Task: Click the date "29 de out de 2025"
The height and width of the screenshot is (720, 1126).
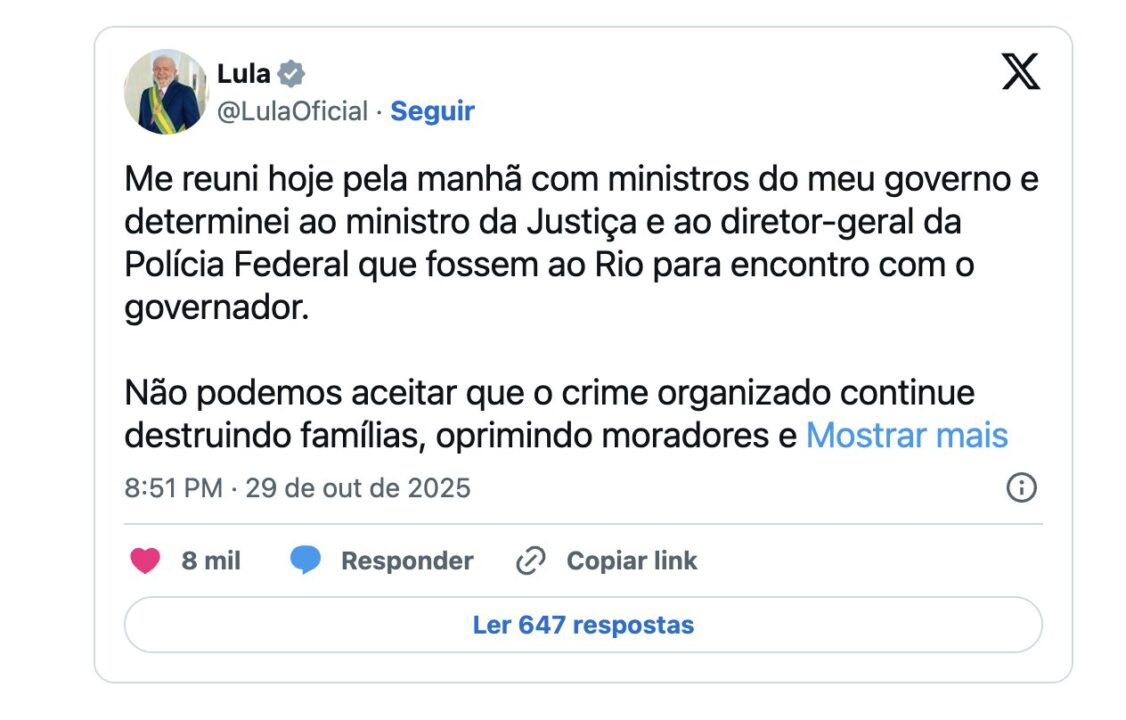Action: pos(358,488)
